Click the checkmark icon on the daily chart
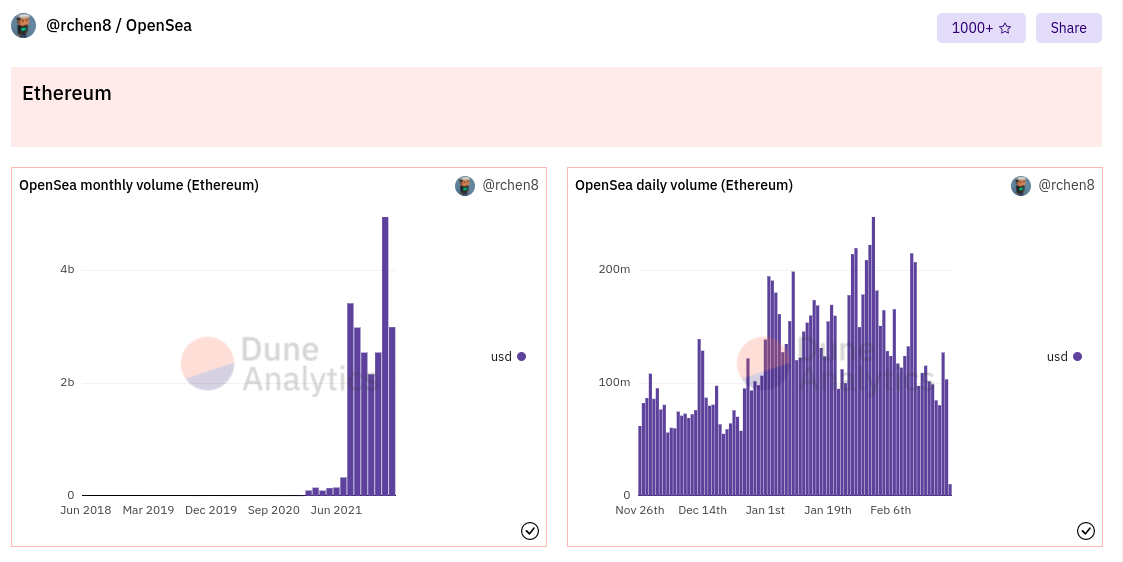The image size is (1123, 562). 1086,530
